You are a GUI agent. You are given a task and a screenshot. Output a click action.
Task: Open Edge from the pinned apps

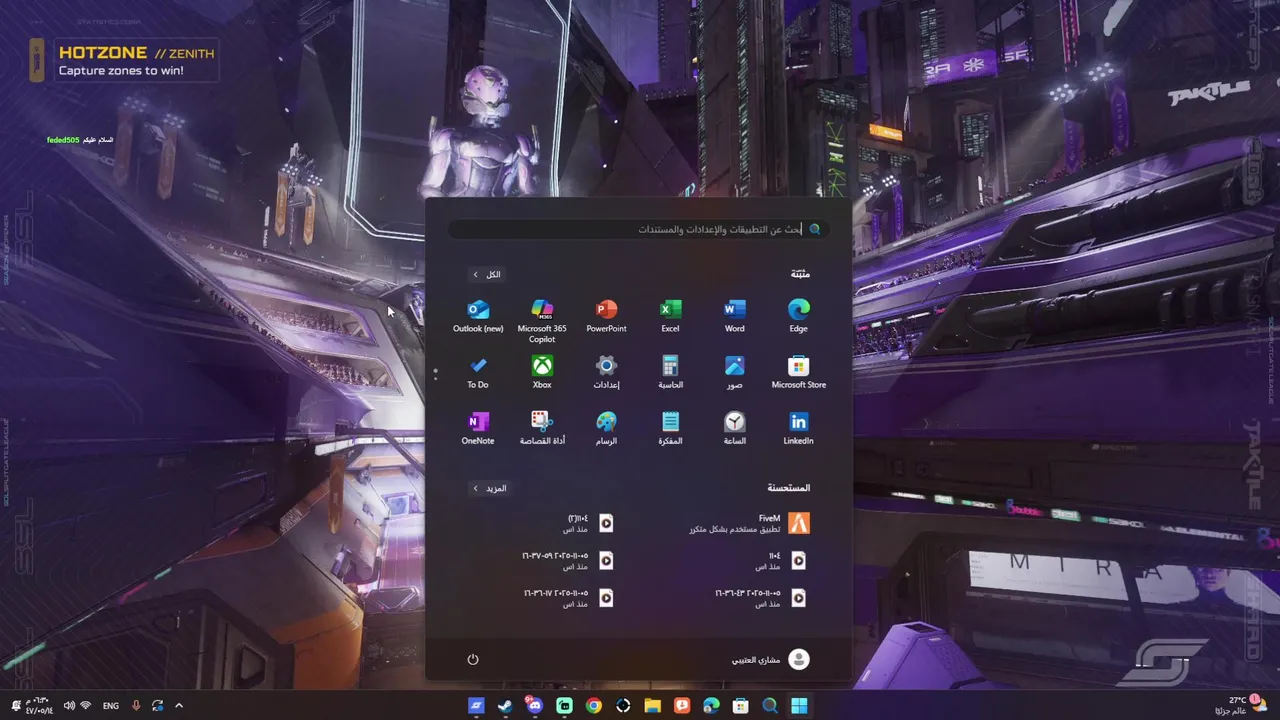click(798, 316)
